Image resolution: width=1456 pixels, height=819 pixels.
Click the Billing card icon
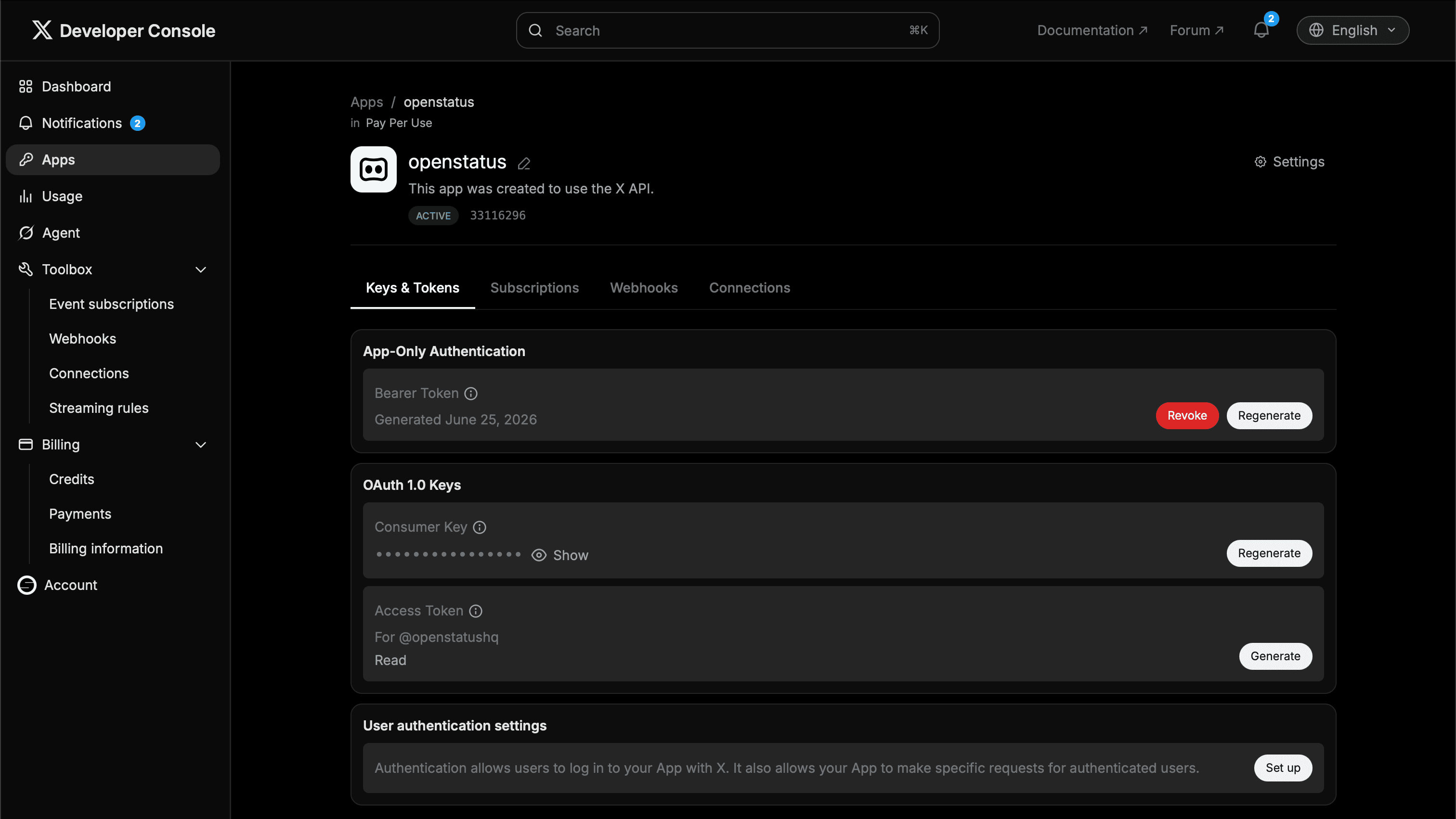pyautogui.click(x=26, y=445)
